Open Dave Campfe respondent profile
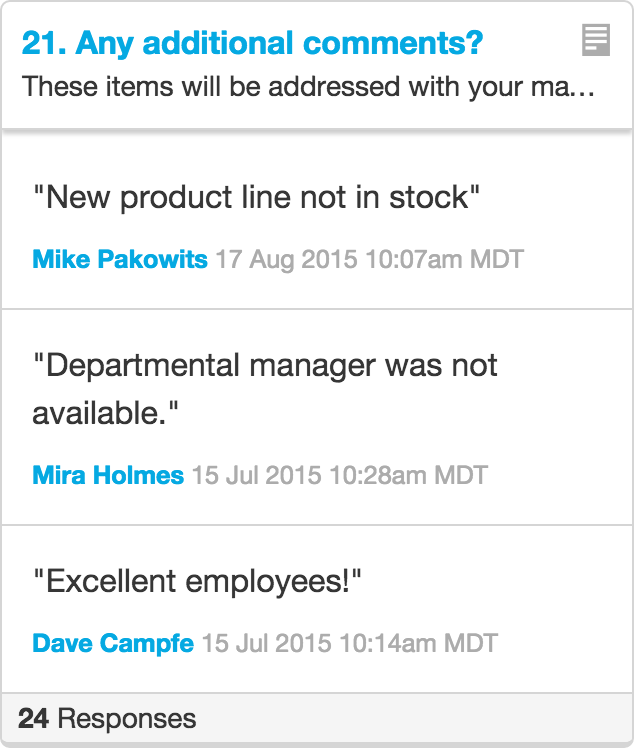The height and width of the screenshot is (748, 634). [113, 643]
